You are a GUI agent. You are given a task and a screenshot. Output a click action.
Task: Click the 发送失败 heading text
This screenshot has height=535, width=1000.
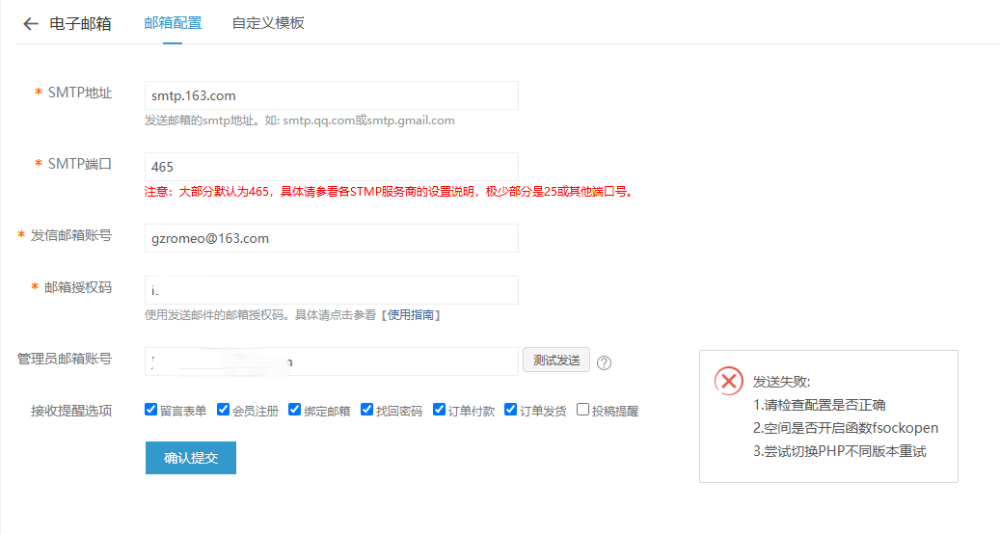click(x=781, y=382)
